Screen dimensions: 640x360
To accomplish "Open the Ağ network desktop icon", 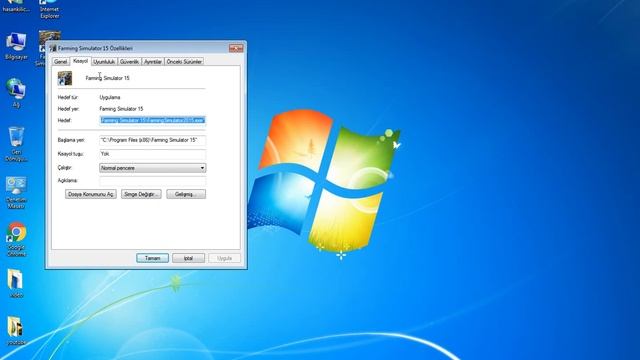I will coord(16,93).
